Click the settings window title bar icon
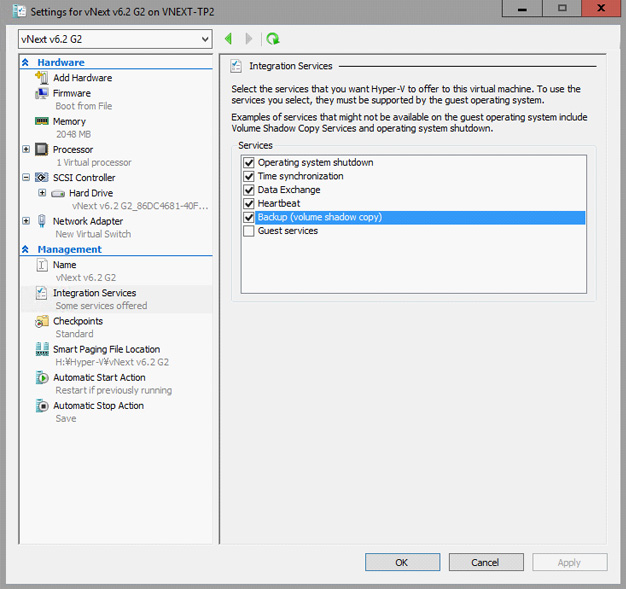This screenshot has width=626, height=589. (x=19, y=11)
